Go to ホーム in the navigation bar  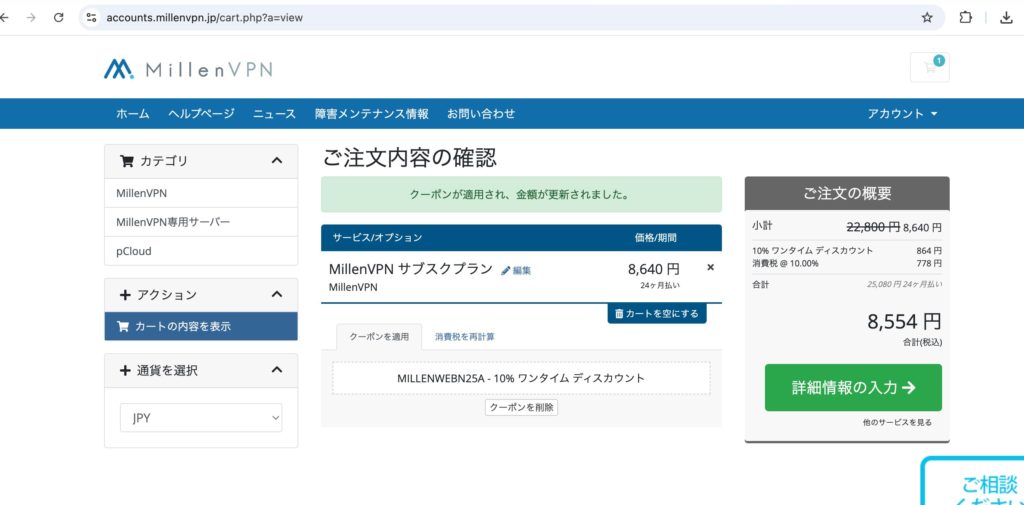coord(133,114)
